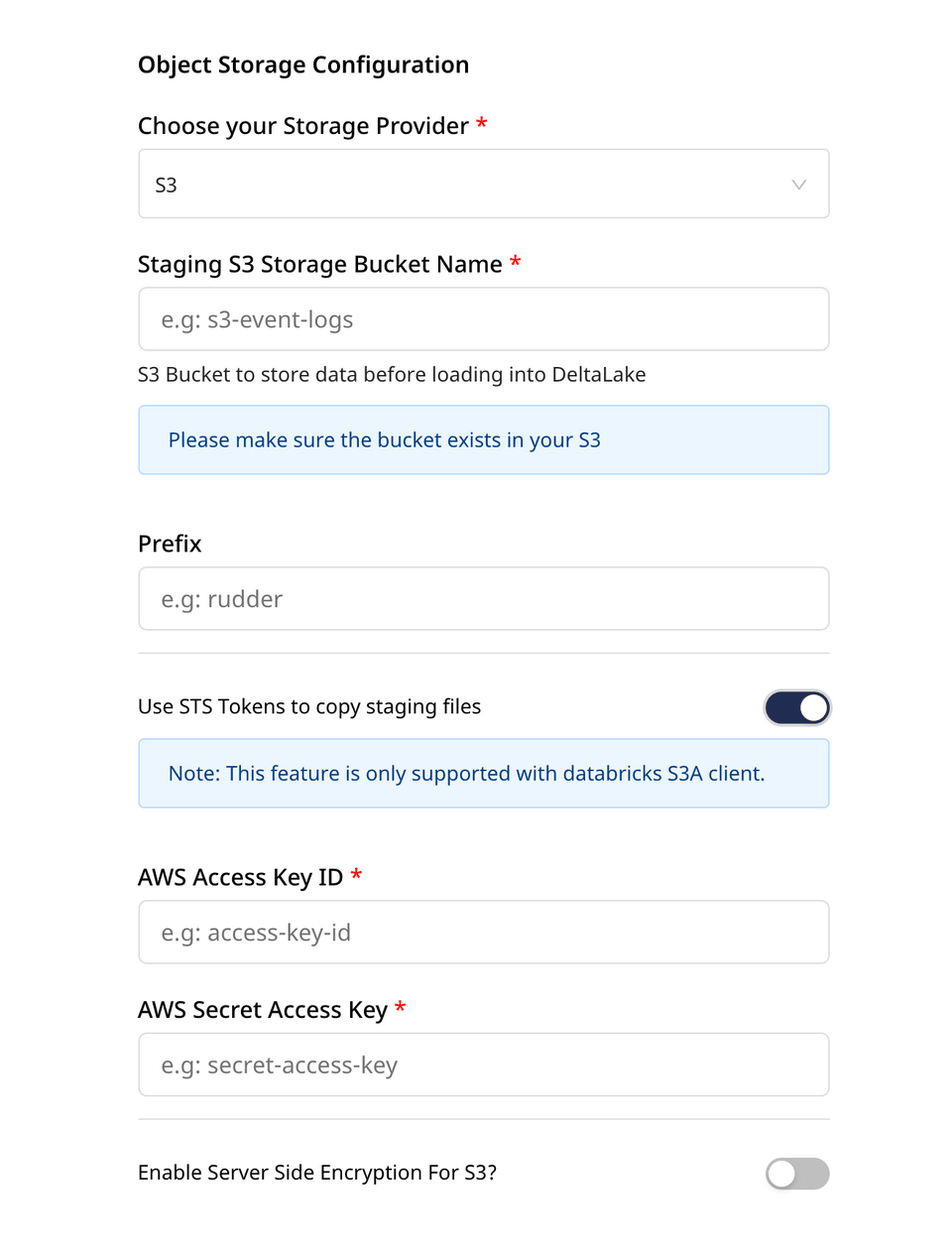The width and height of the screenshot is (952, 1248).
Task: Disable Use STS Tokens to copy staging files
Action: click(x=796, y=707)
